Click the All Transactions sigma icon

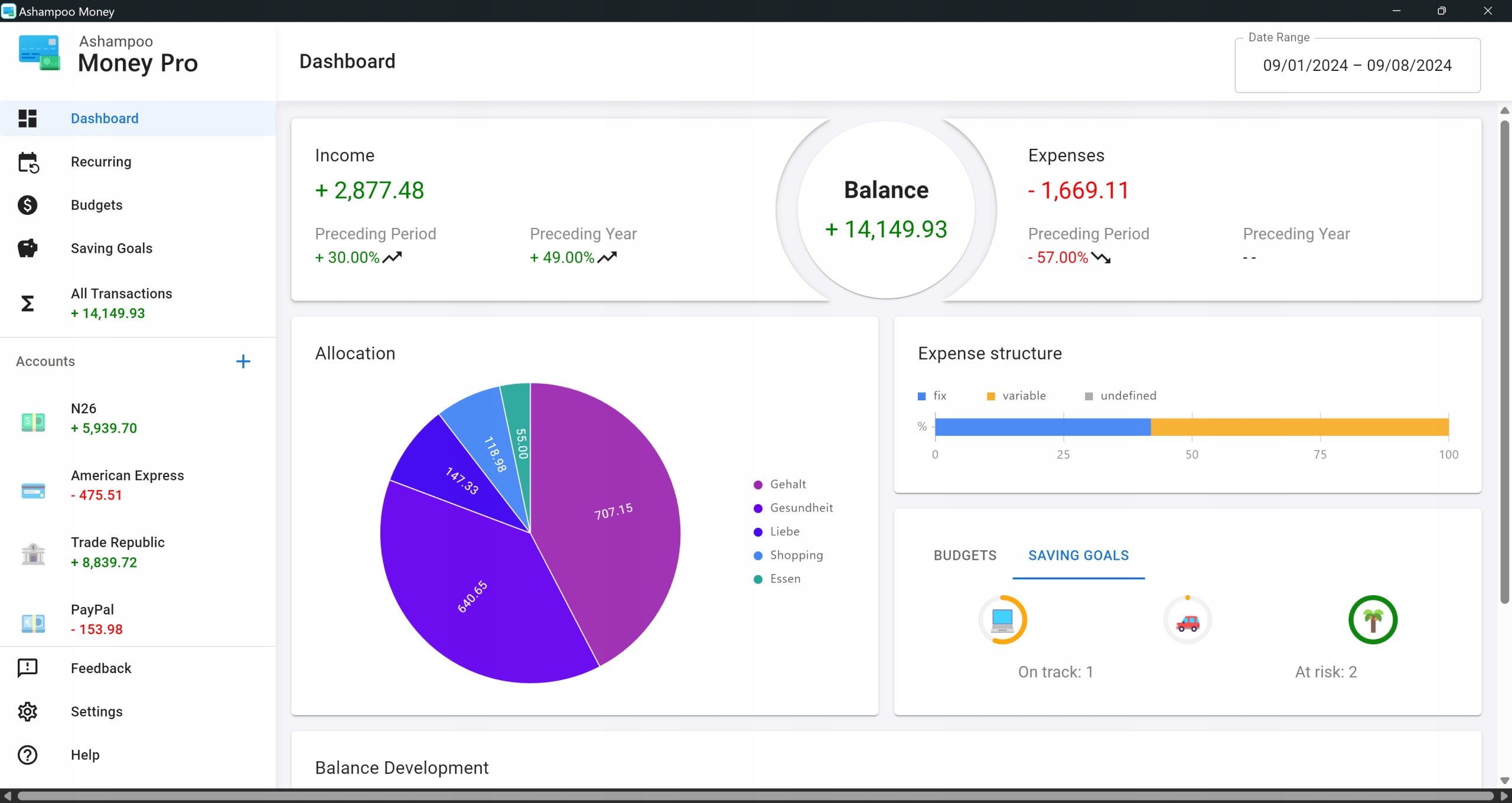coord(28,303)
